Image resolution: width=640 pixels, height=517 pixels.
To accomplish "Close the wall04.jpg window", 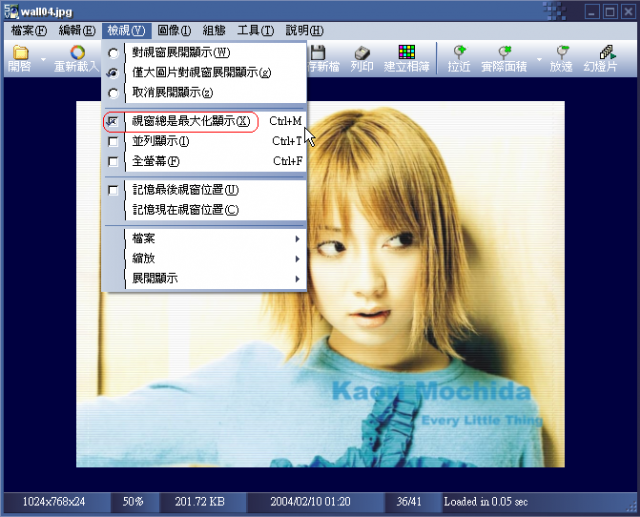I will tap(628, 11).
